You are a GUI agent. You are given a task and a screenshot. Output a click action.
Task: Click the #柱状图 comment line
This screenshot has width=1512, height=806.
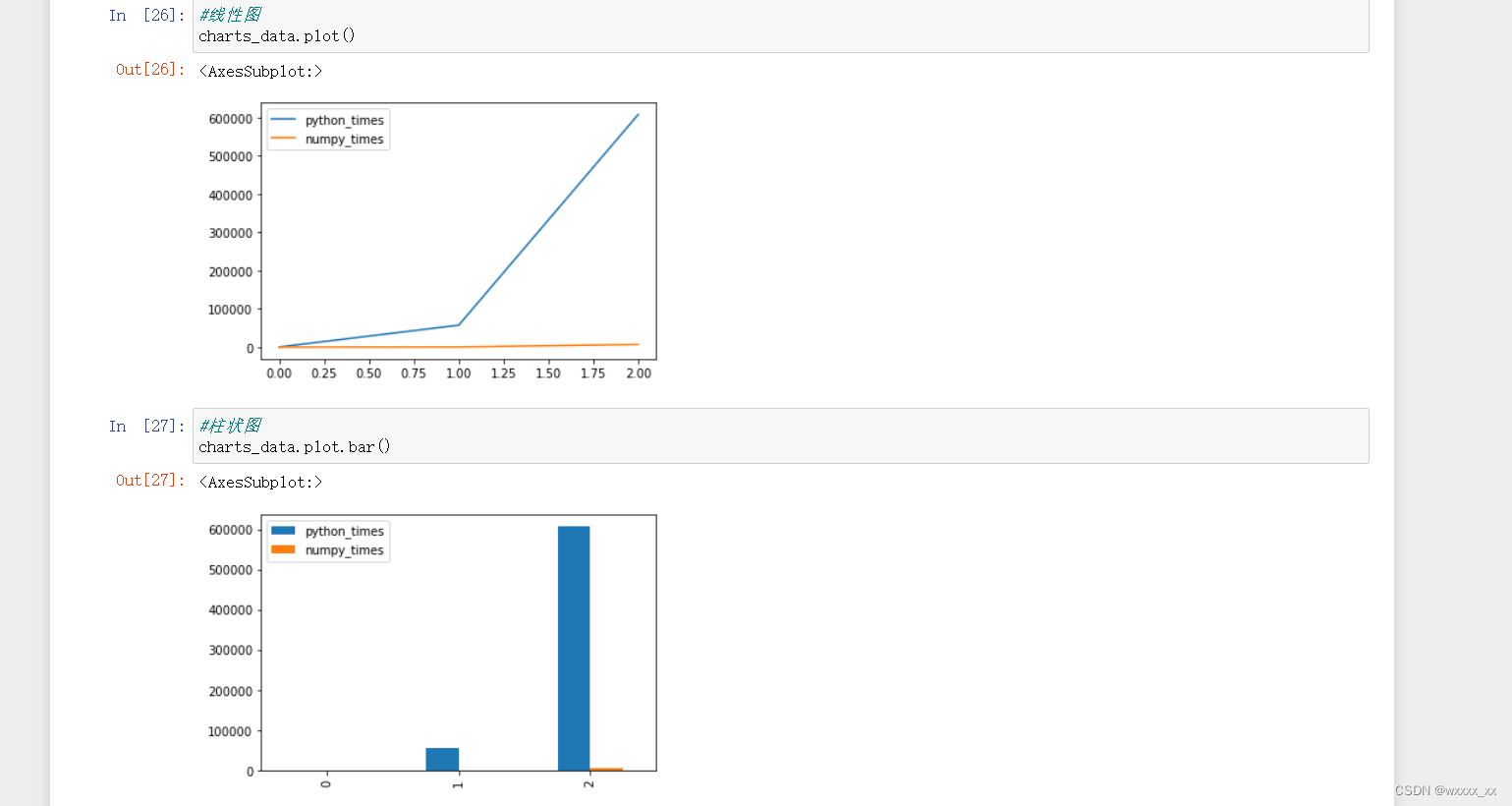click(x=230, y=426)
